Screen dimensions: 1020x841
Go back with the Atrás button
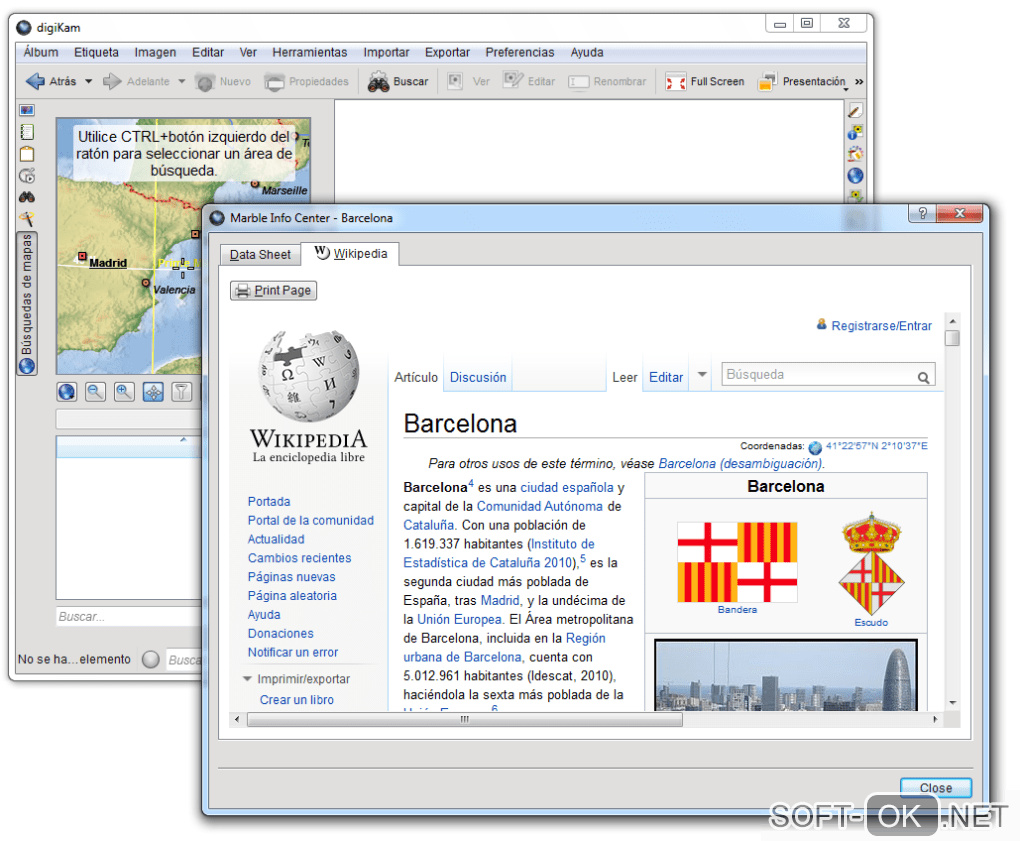tap(51, 81)
